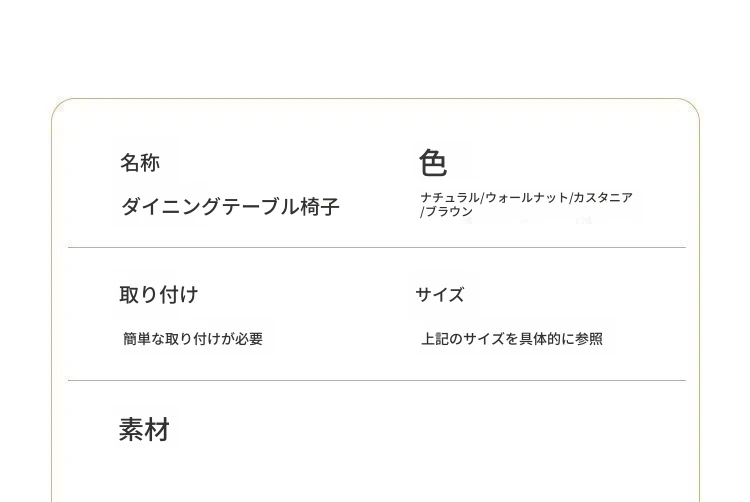Select the 簡単な取り付けが必要 description text
Image resolution: width=750 pixels, height=502 pixels.
[x=193, y=339]
